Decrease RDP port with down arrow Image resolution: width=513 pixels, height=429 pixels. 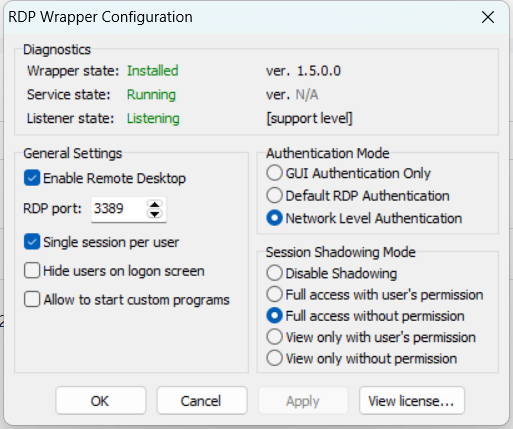coord(154,214)
